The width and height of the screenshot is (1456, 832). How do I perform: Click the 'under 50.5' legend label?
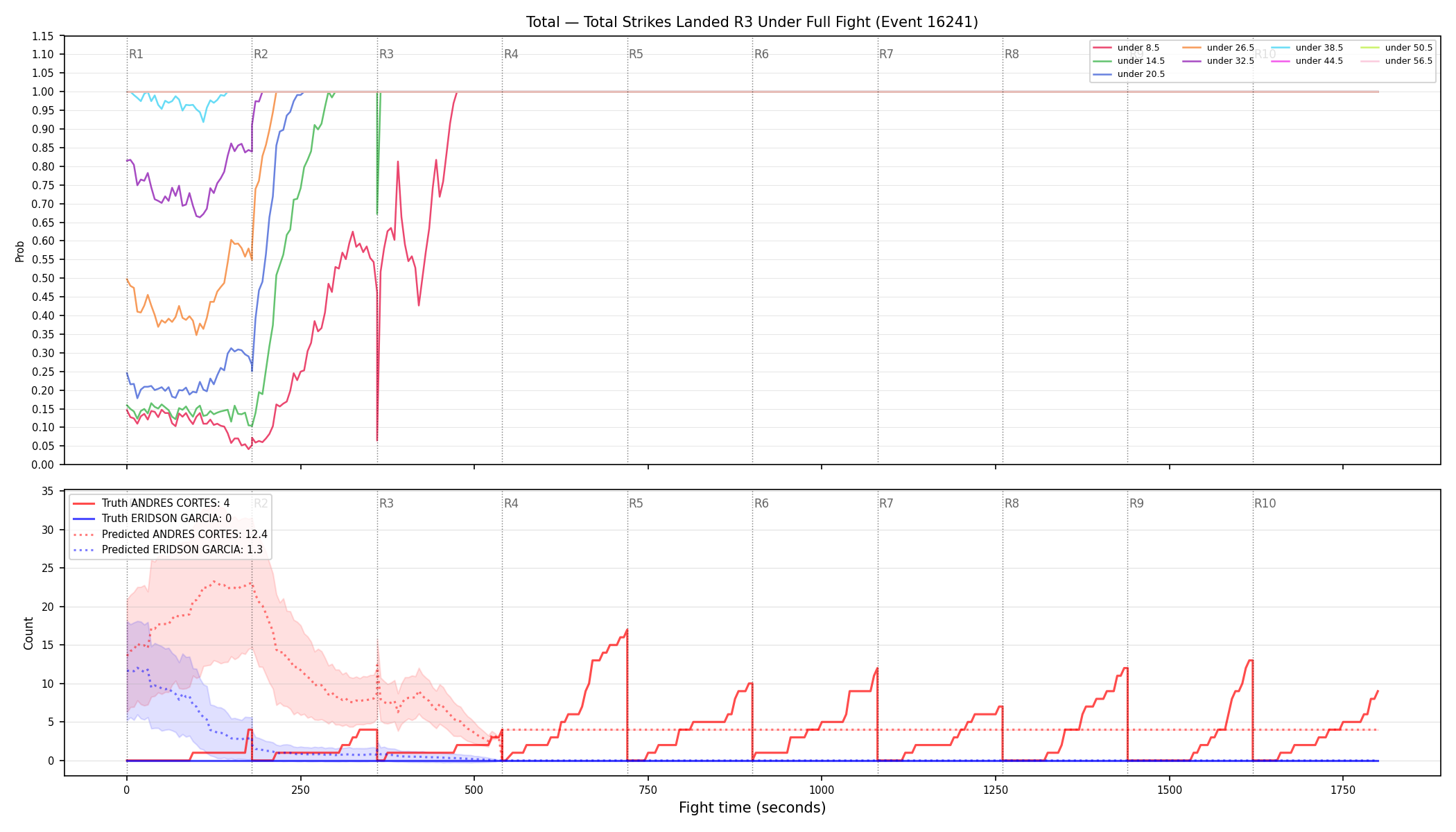point(1409,48)
